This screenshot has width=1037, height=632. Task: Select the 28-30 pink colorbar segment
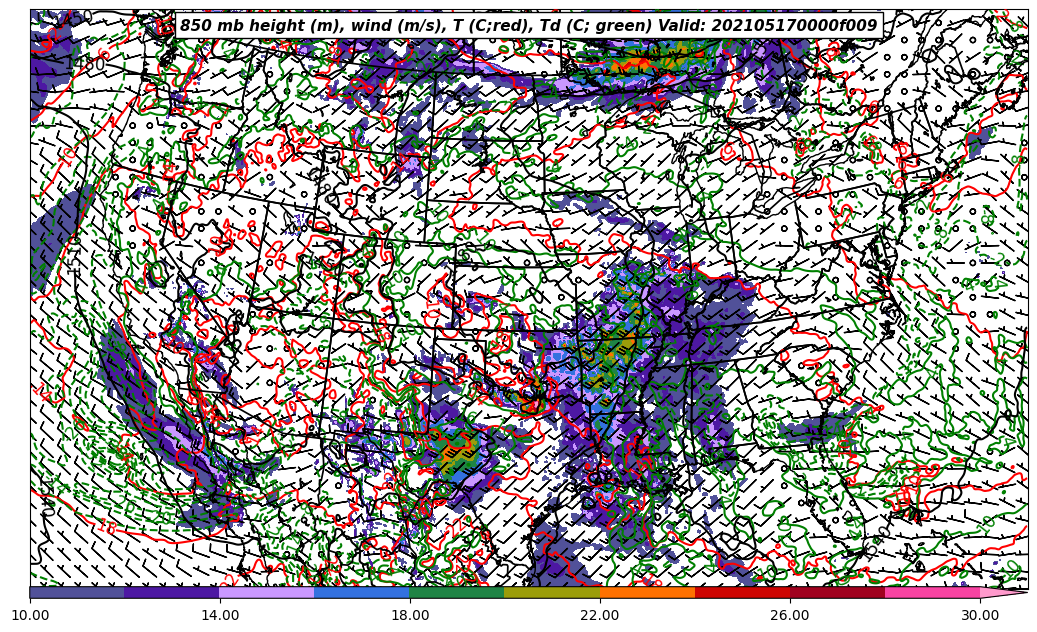click(x=933, y=592)
